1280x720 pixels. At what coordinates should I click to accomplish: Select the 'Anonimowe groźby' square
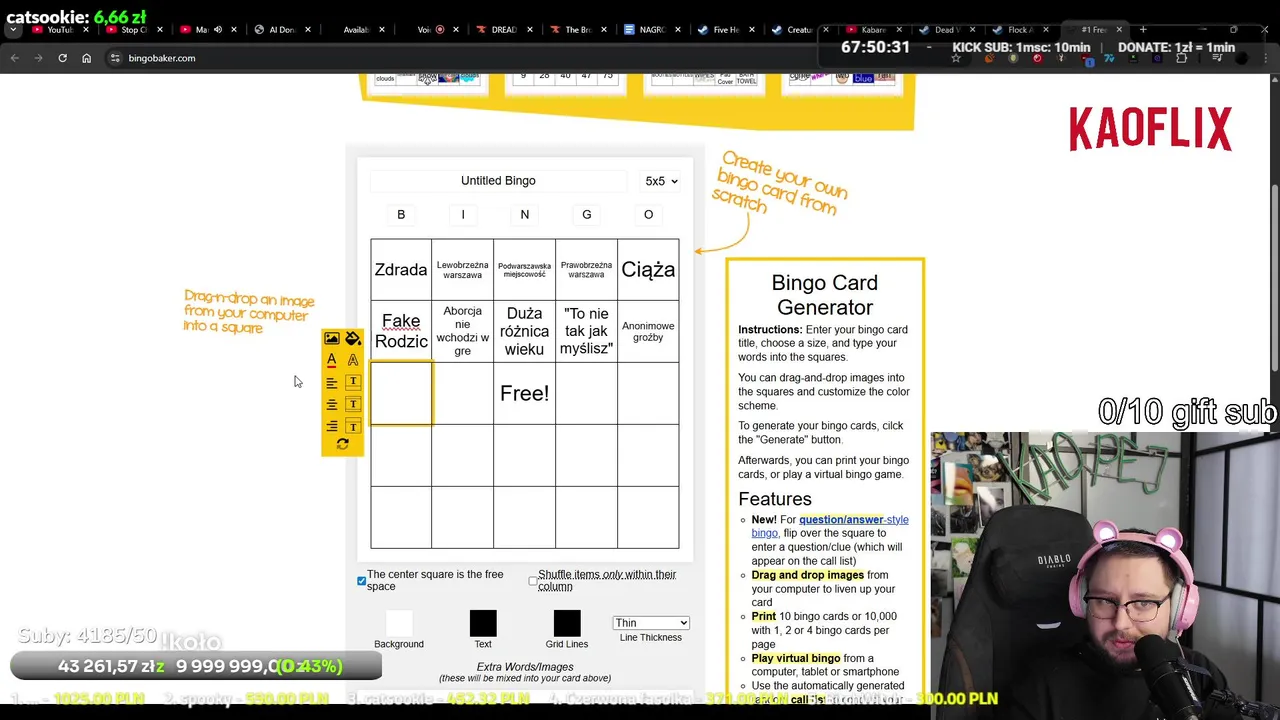pyautogui.click(x=648, y=331)
